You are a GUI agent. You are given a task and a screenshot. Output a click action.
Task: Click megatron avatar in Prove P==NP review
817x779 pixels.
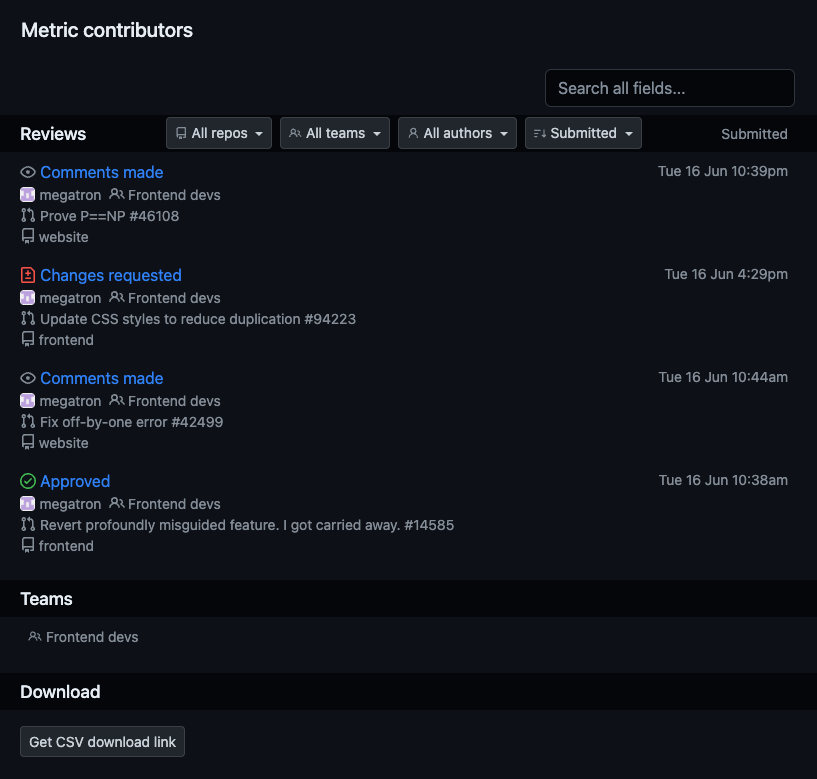28,195
